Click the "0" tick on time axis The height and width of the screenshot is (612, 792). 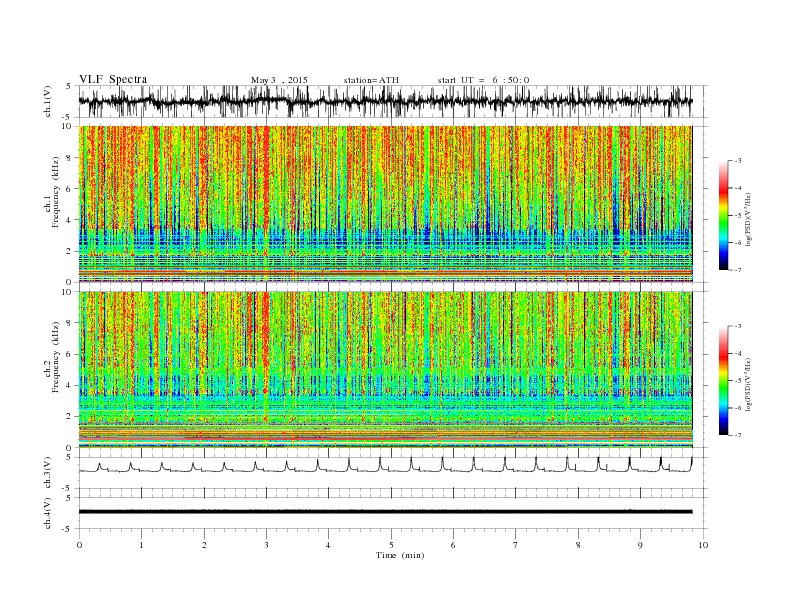(x=79, y=545)
